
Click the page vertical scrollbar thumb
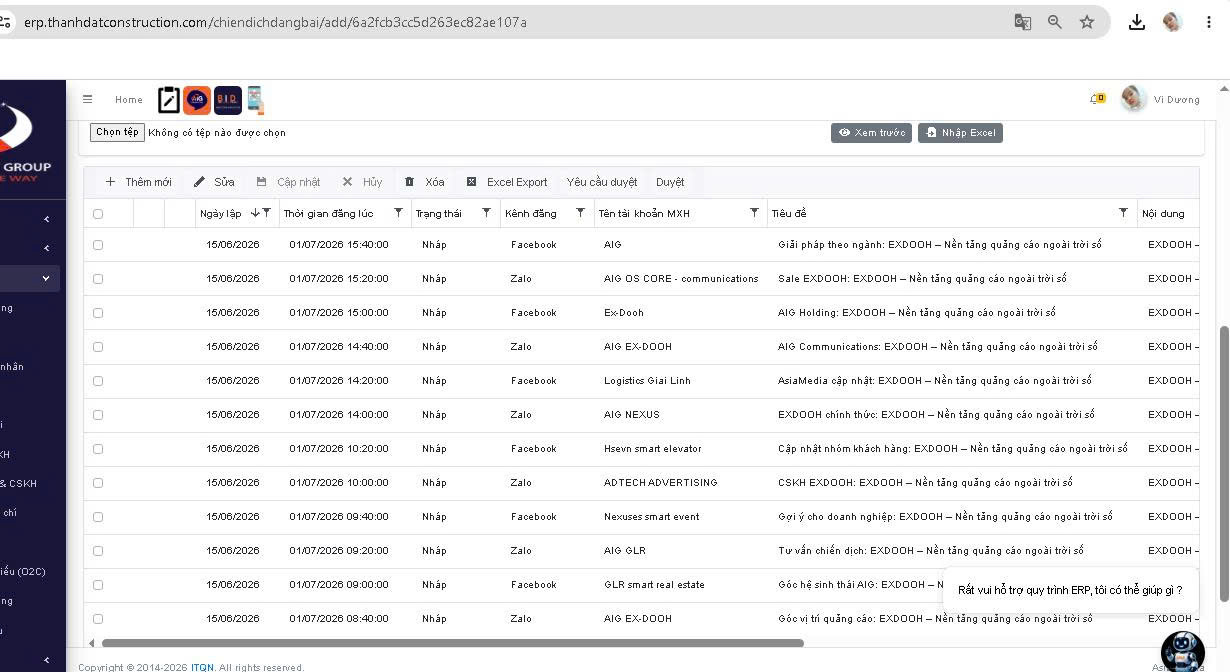[1224, 464]
